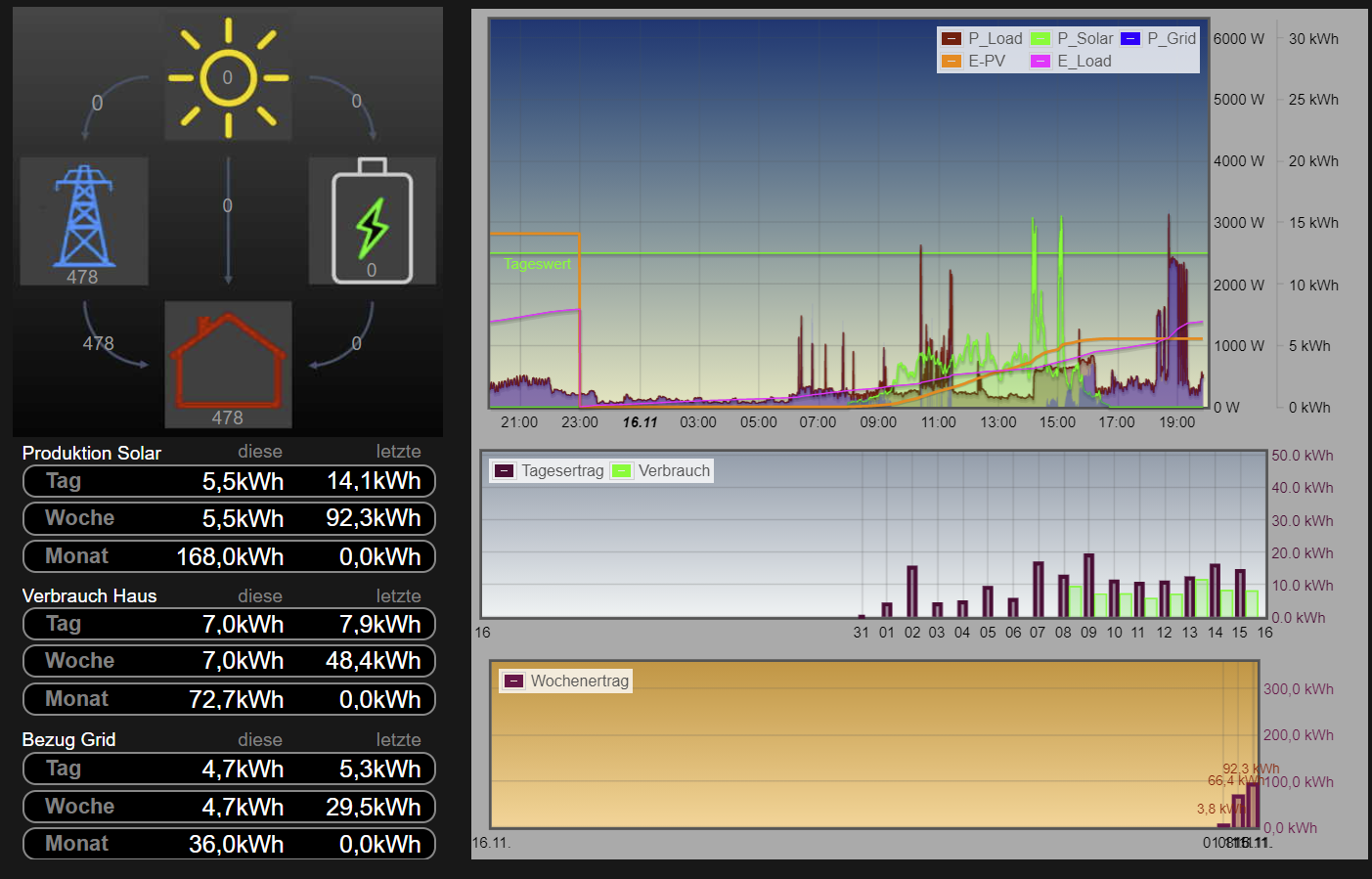Click the battery charging icon
The image size is (1372, 879).
click(373, 221)
